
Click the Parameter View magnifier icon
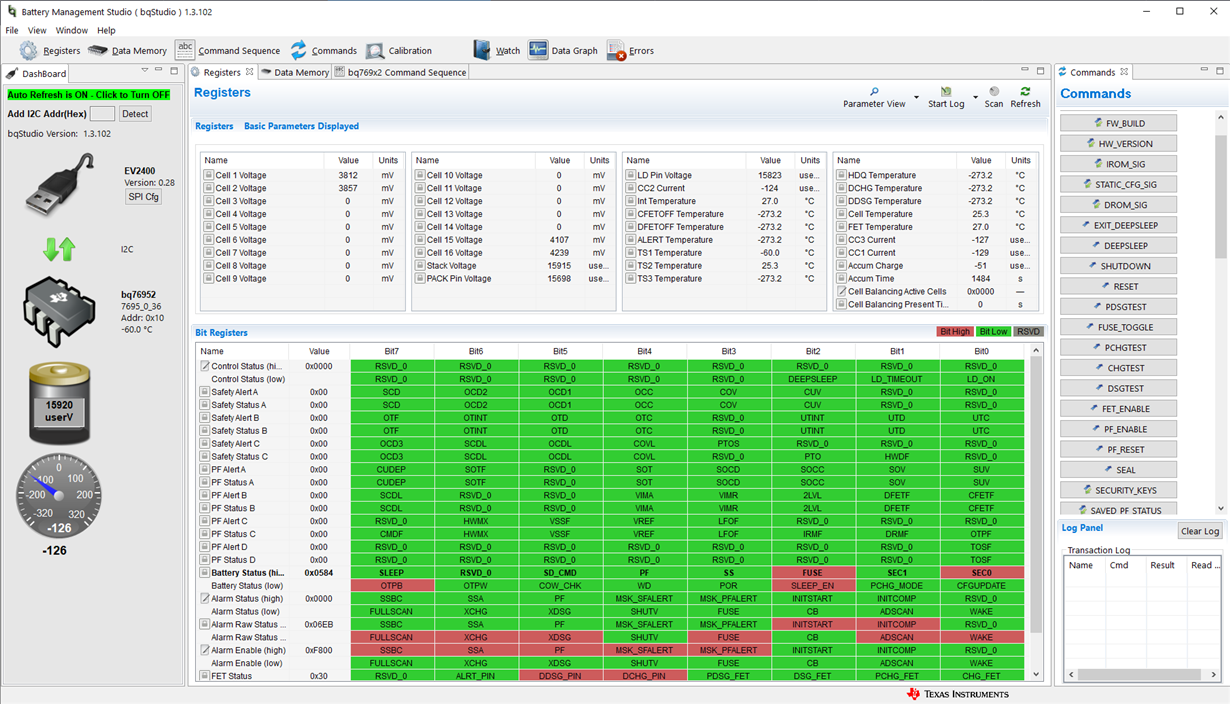coord(874,92)
